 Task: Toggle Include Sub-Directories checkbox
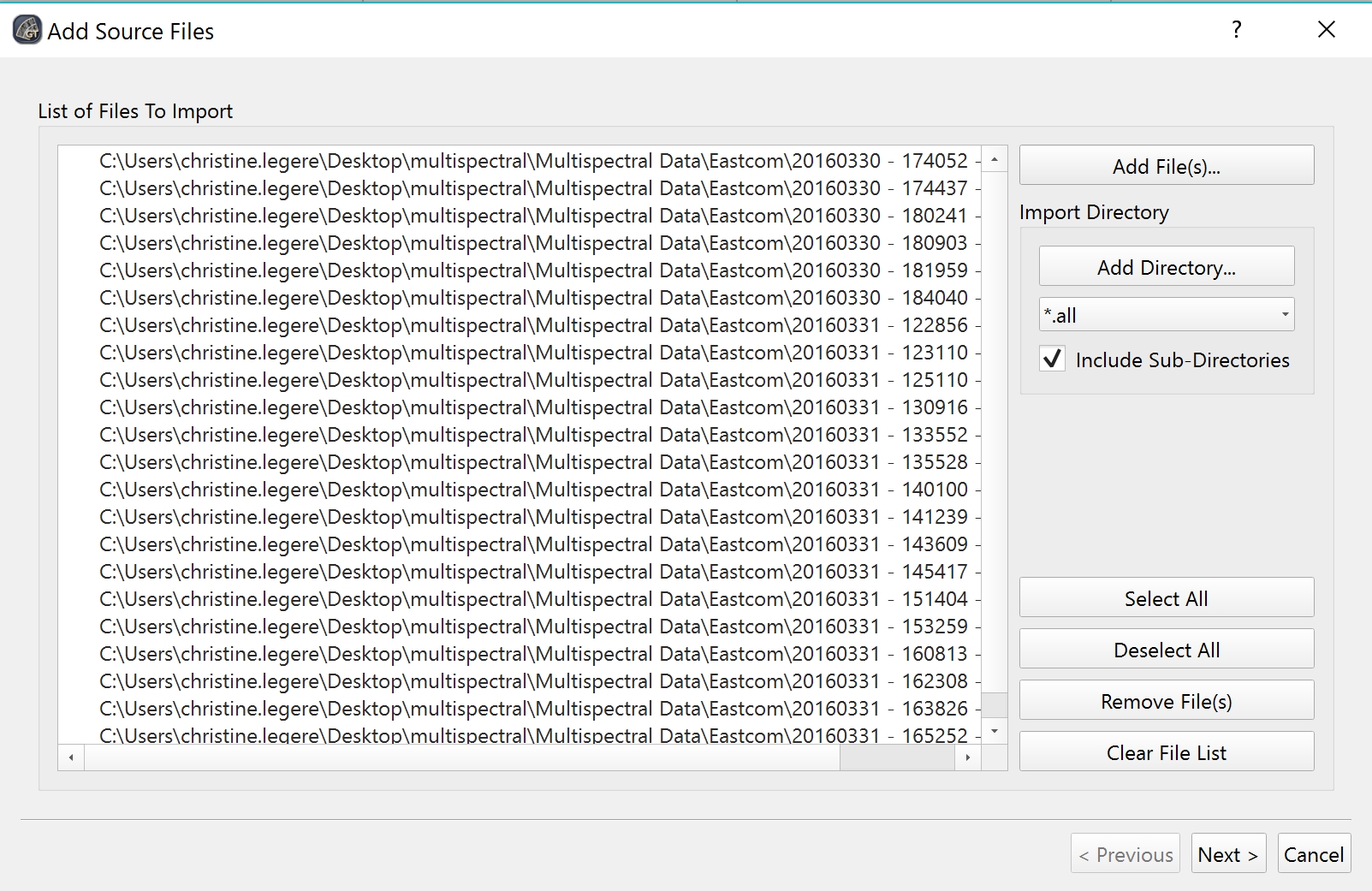coord(1053,359)
